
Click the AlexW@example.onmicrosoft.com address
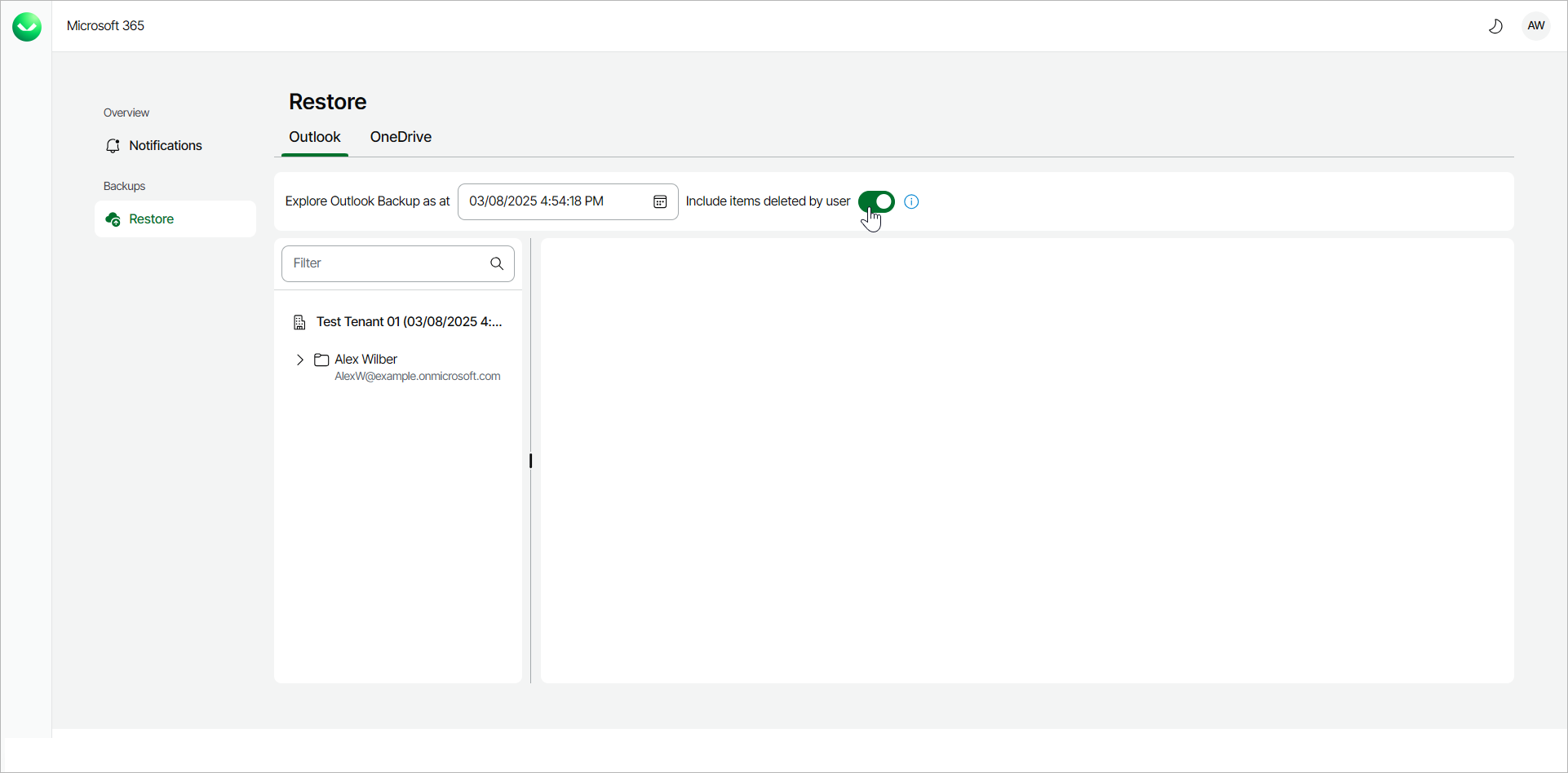[417, 376]
